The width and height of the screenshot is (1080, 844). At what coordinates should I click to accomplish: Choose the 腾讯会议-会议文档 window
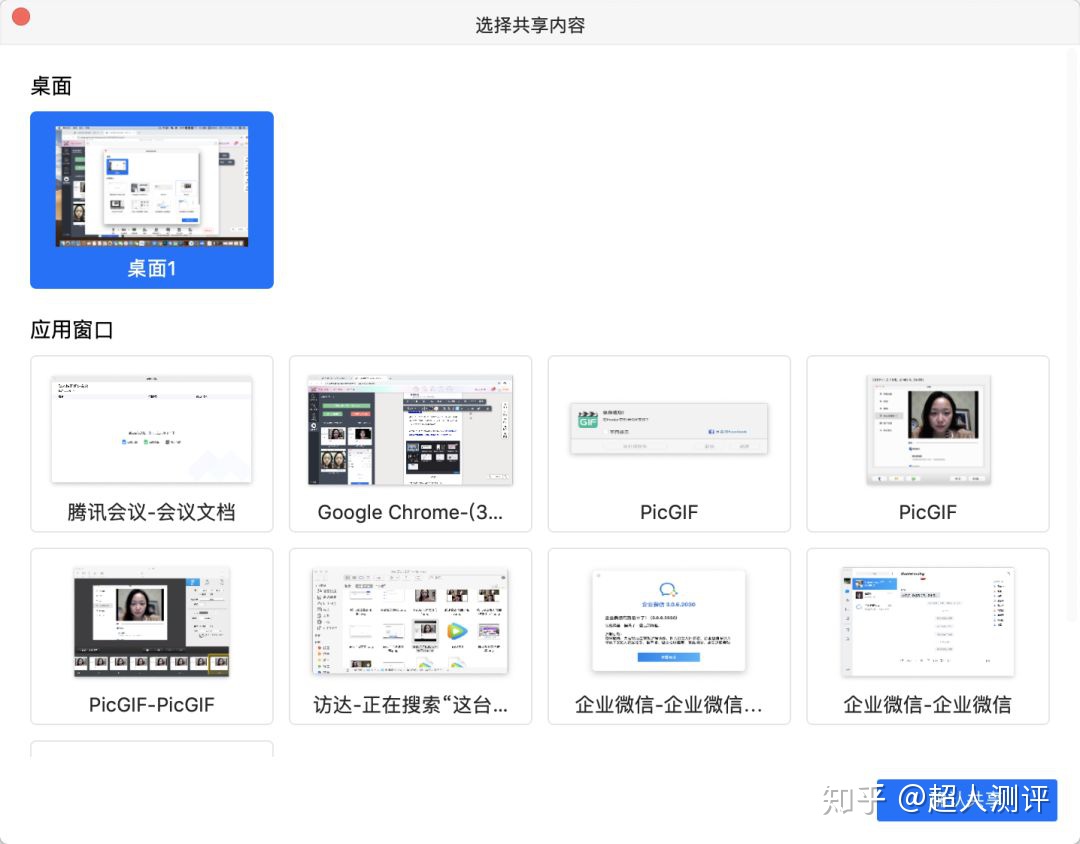tap(152, 444)
